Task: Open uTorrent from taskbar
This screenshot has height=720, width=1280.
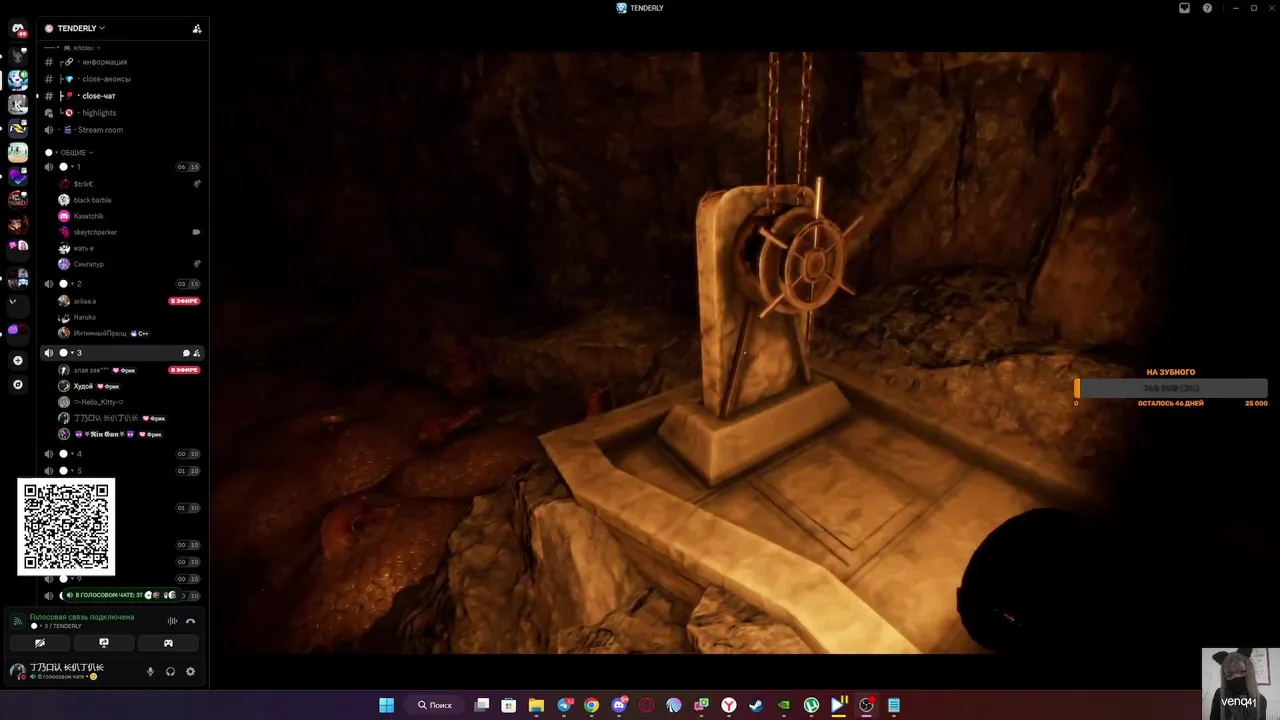Action: pyautogui.click(x=811, y=705)
